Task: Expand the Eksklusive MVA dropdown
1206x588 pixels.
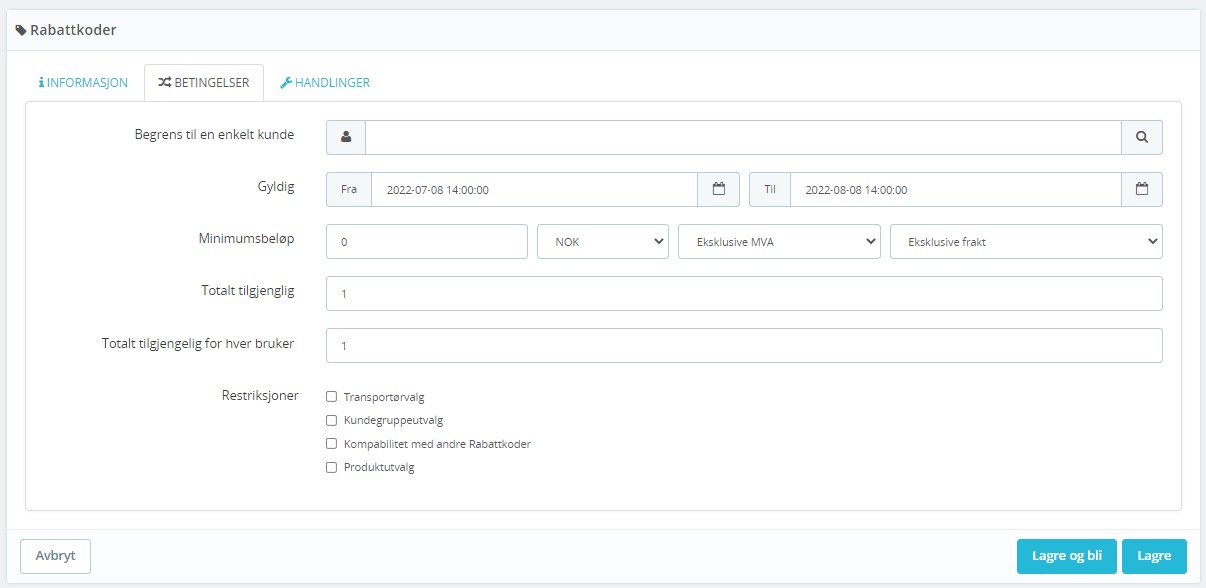Action: 779,241
